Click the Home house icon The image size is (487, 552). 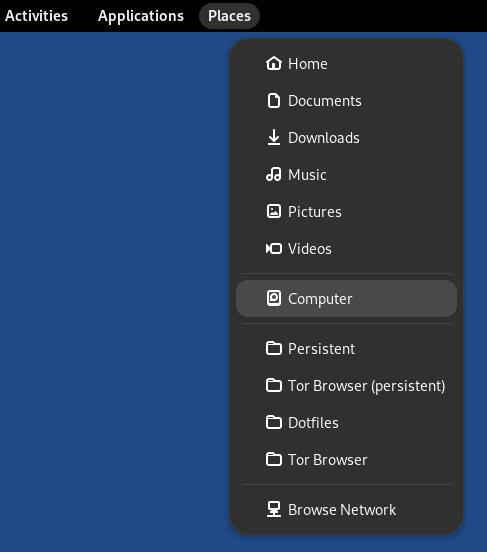click(274, 64)
